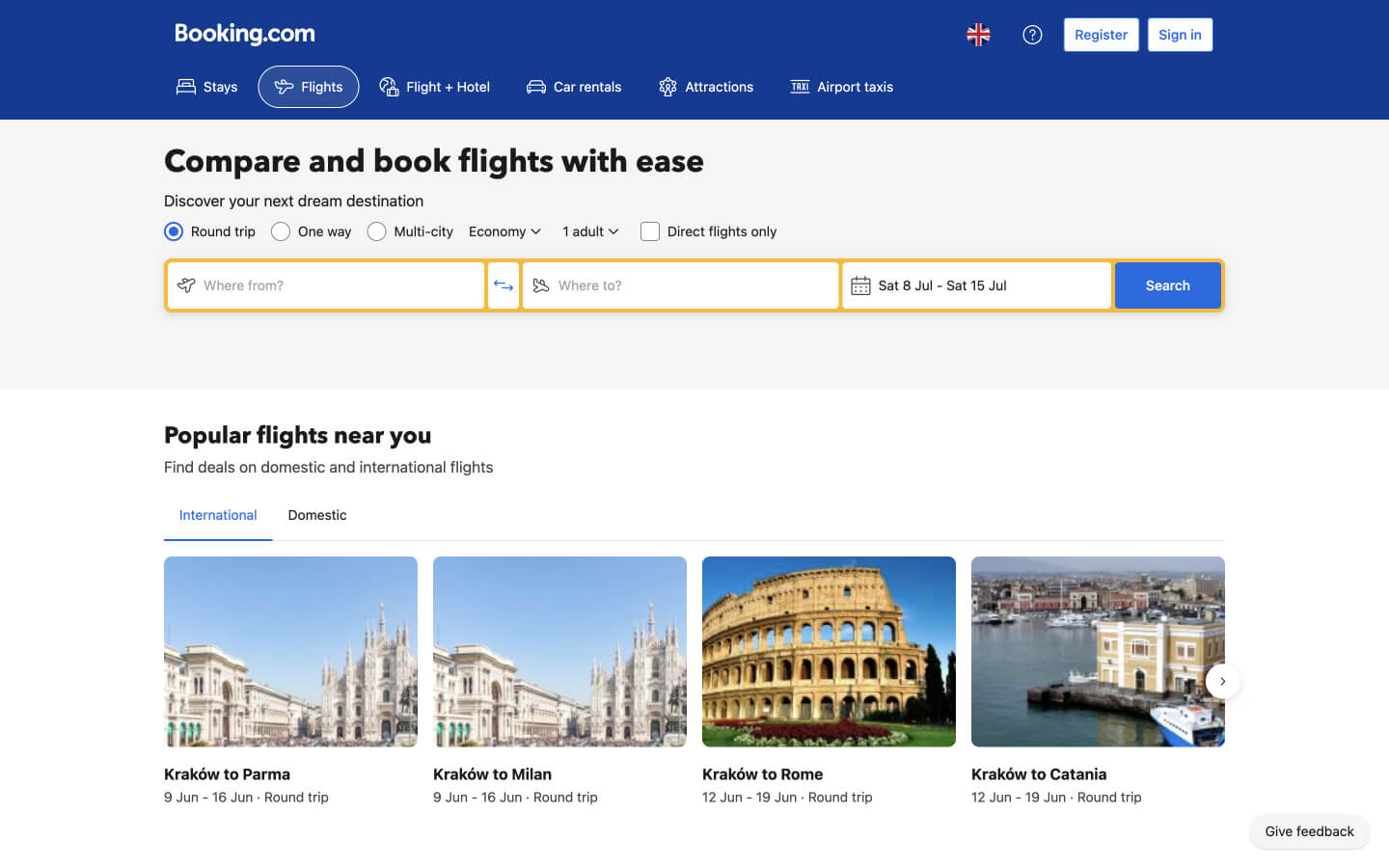The width and height of the screenshot is (1389, 868).
Task: Click the Flight + Hotel icon
Action: 389,86
